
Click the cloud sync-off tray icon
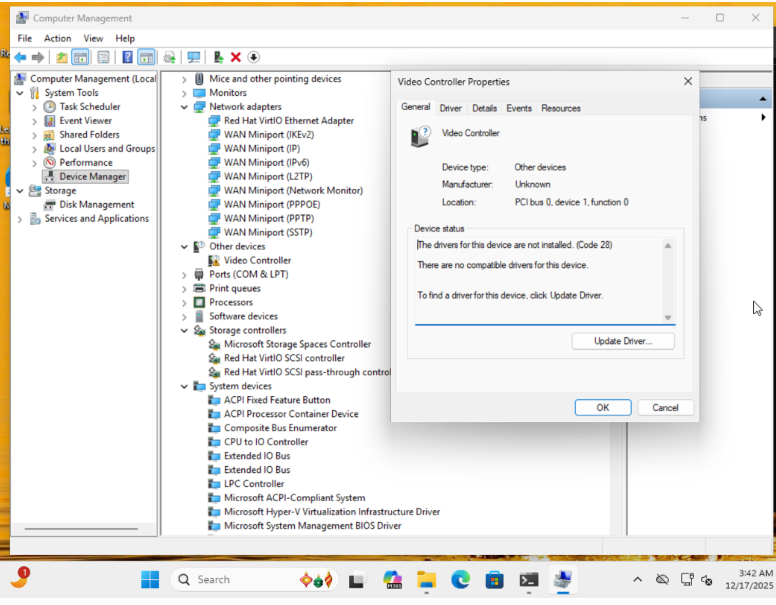tap(662, 579)
